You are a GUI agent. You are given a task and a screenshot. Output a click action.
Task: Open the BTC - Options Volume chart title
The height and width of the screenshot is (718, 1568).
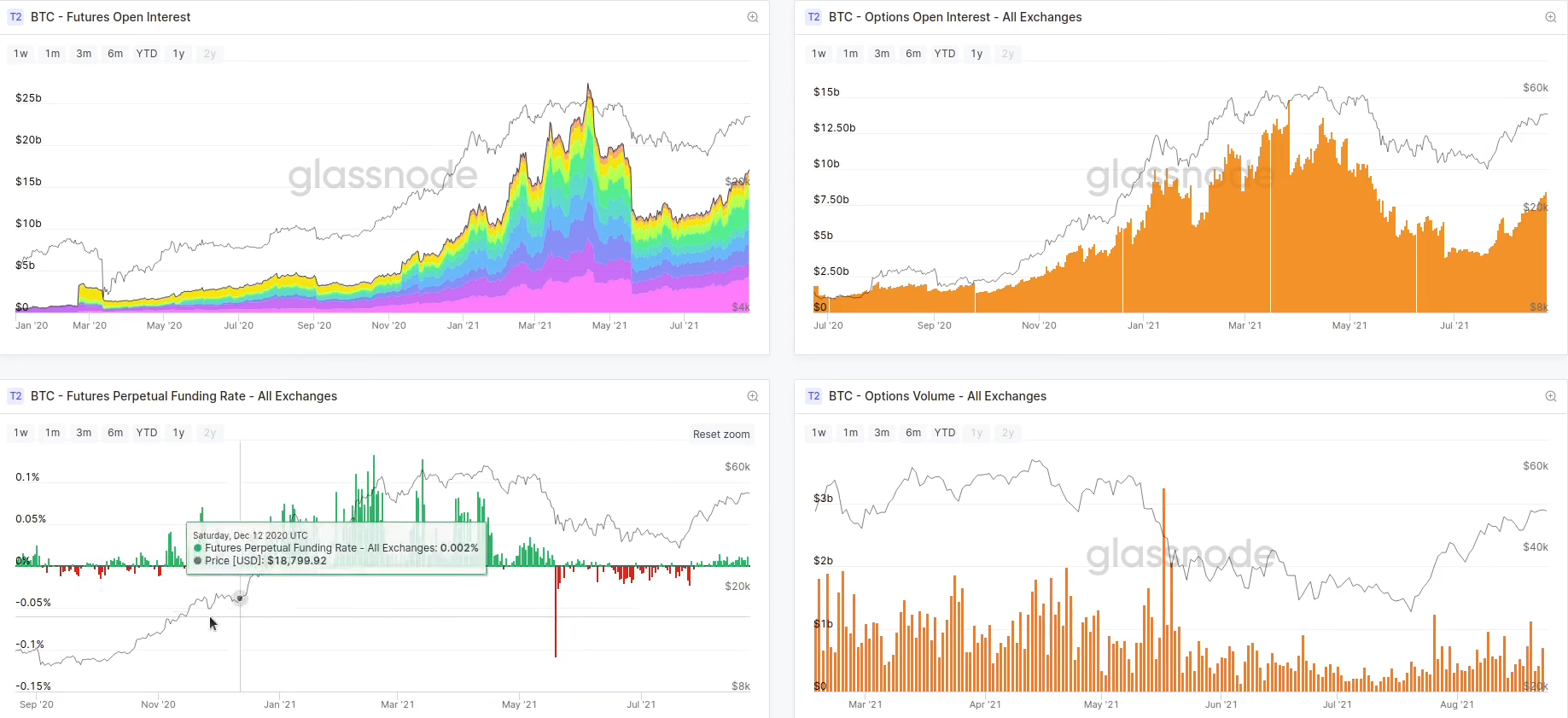(x=937, y=396)
